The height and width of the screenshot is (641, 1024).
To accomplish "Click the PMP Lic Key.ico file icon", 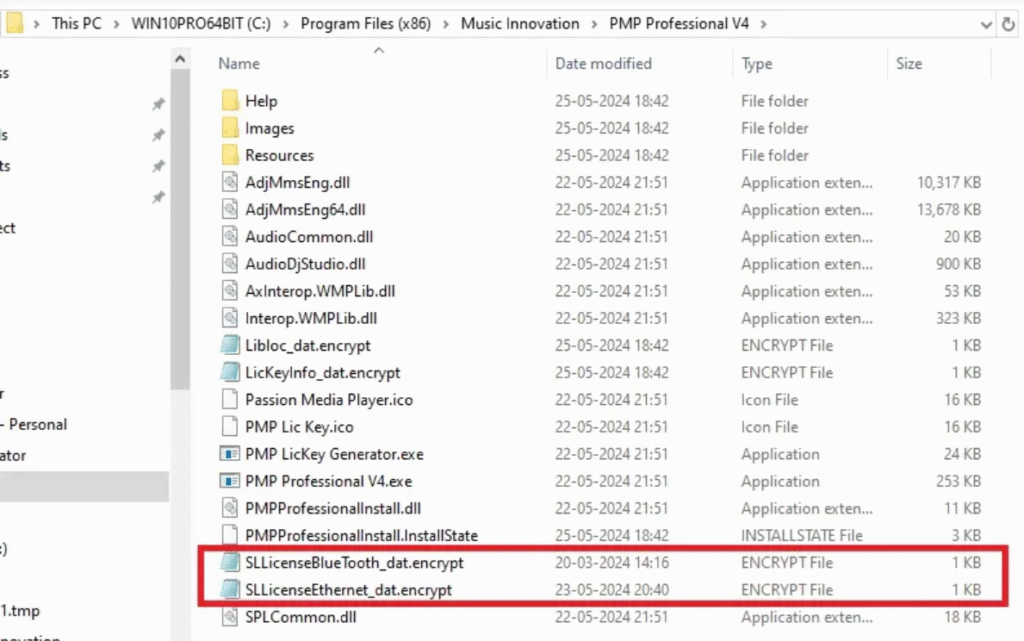I will point(230,427).
